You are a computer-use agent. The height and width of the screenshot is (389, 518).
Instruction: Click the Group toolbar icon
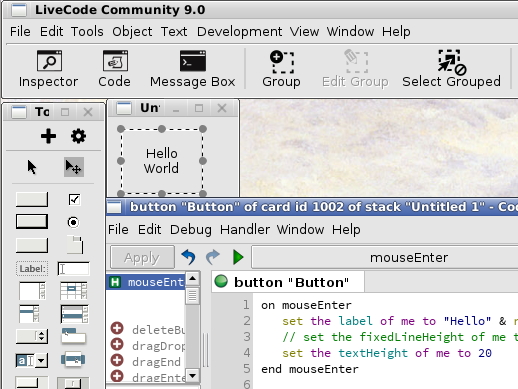coord(281,69)
